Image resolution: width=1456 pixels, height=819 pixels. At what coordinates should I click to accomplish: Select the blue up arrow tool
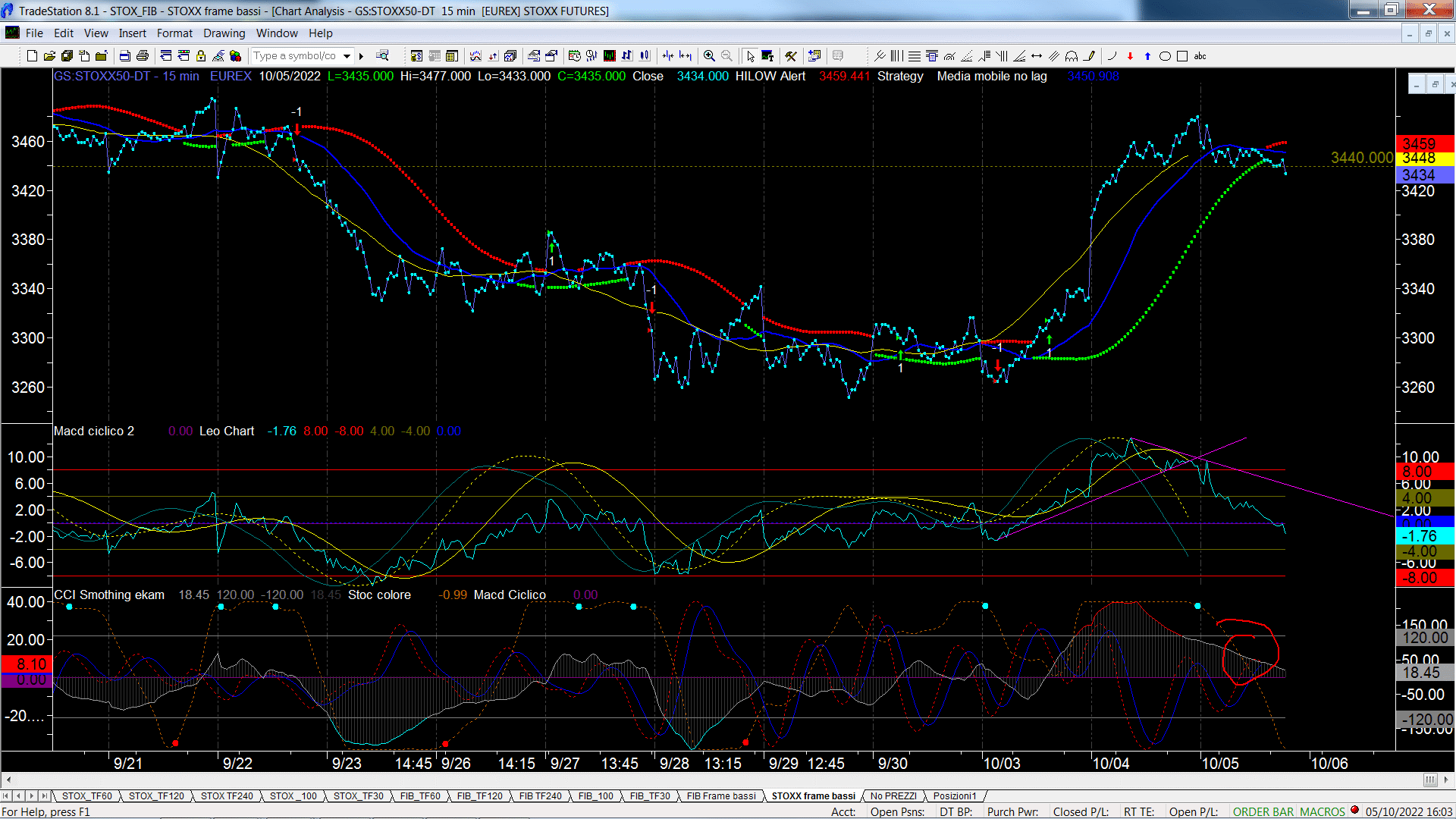[1147, 56]
